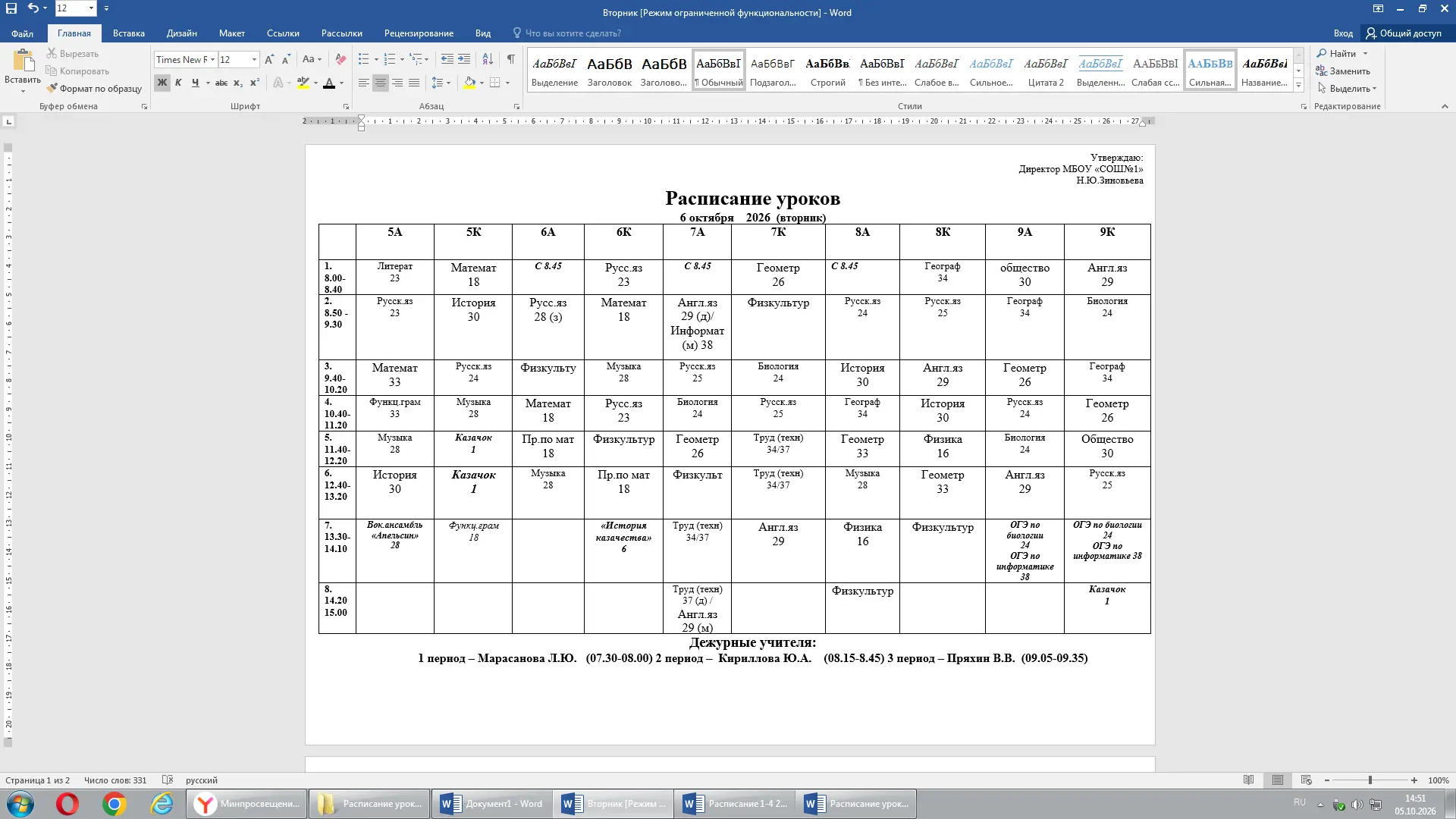Activate the Format Painter (Формат по образцу)
The width and height of the screenshot is (1456, 819).
pos(94,89)
